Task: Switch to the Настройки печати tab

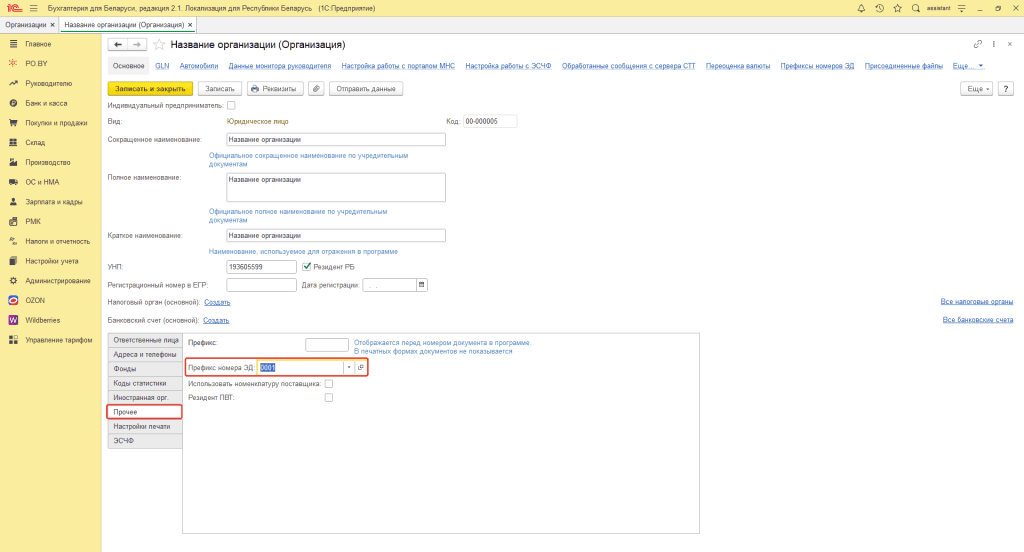Action: [x=142, y=426]
